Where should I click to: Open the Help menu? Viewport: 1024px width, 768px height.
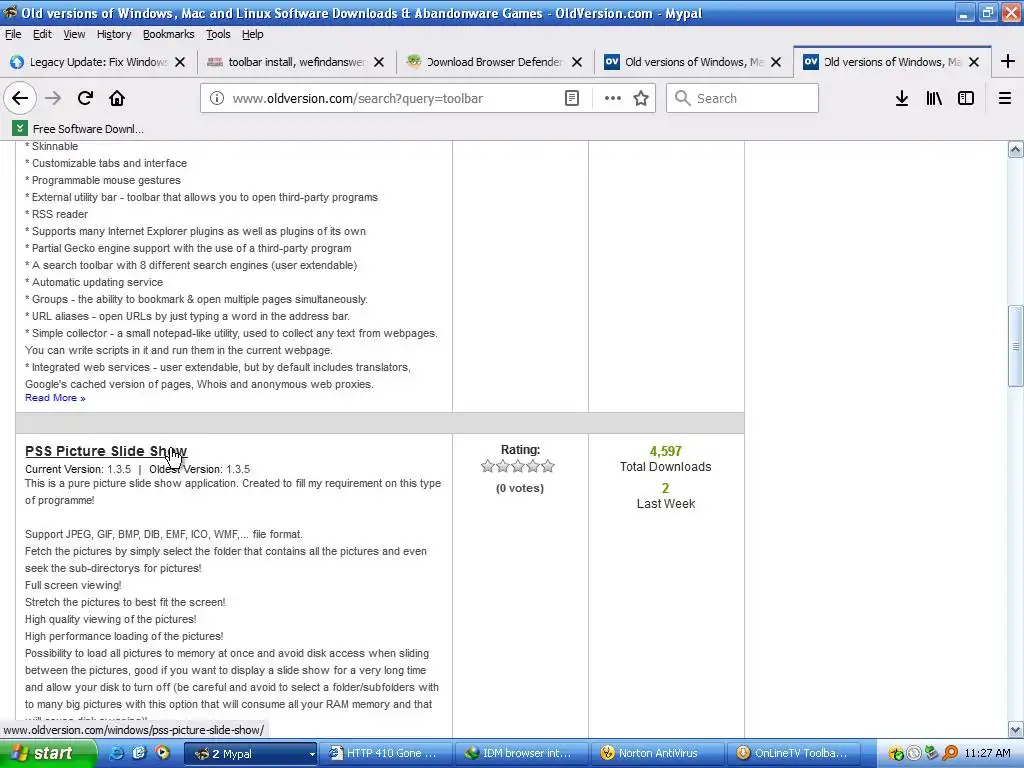(x=252, y=34)
